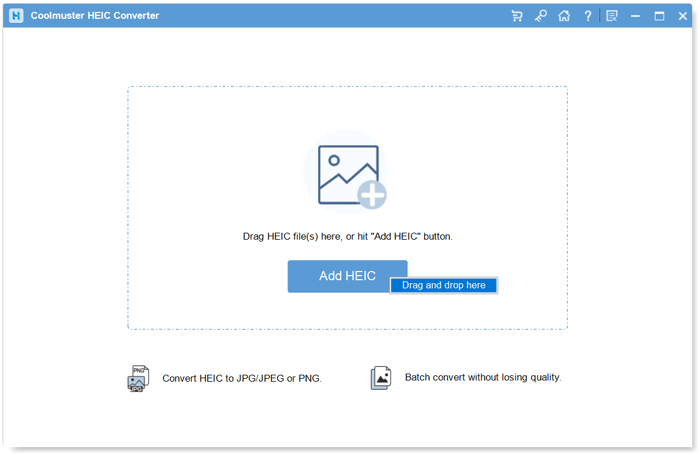700x455 pixels.
Task: Open the shopping cart purchase icon
Action: (517, 16)
